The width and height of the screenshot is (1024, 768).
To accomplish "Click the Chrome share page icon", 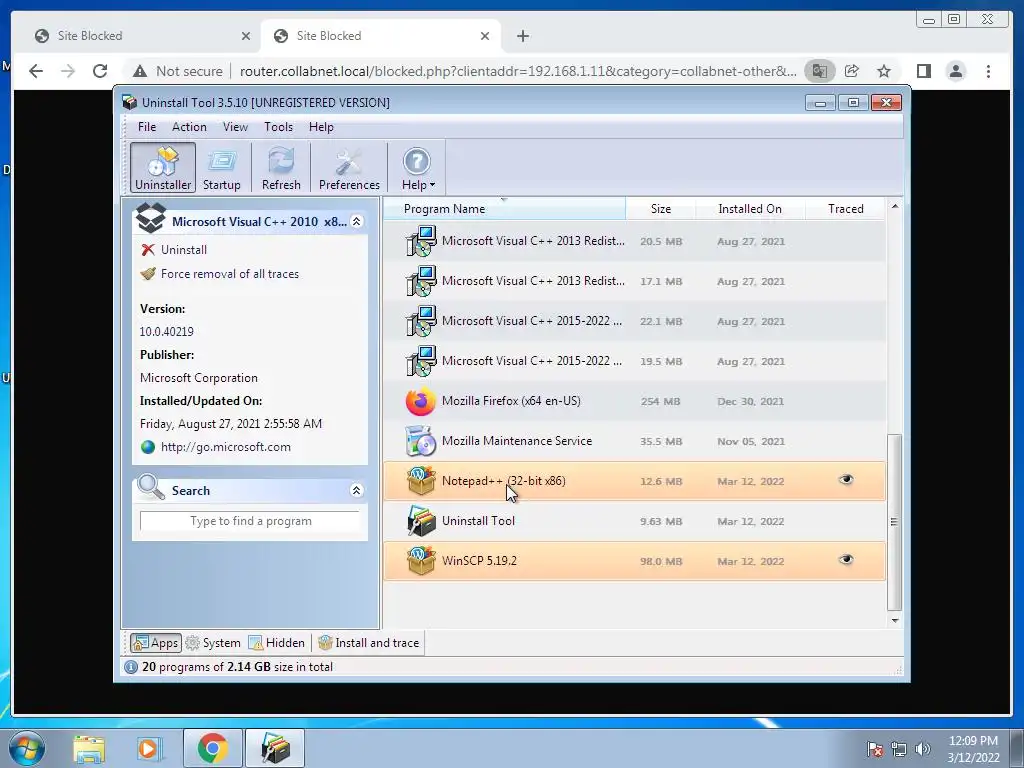I will [x=852, y=71].
